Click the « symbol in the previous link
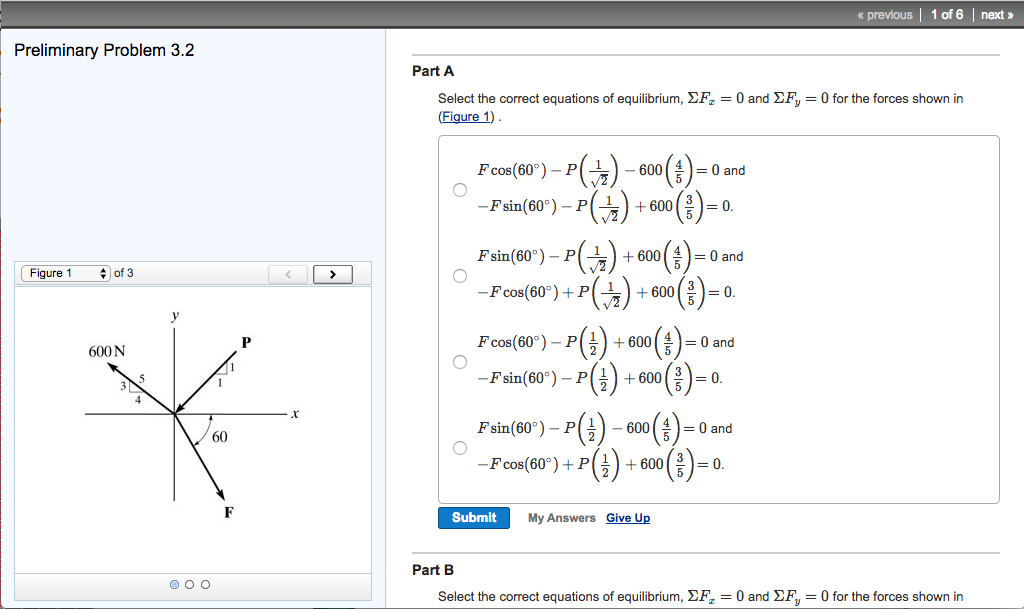This screenshot has width=1024, height=609. [x=861, y=14]
